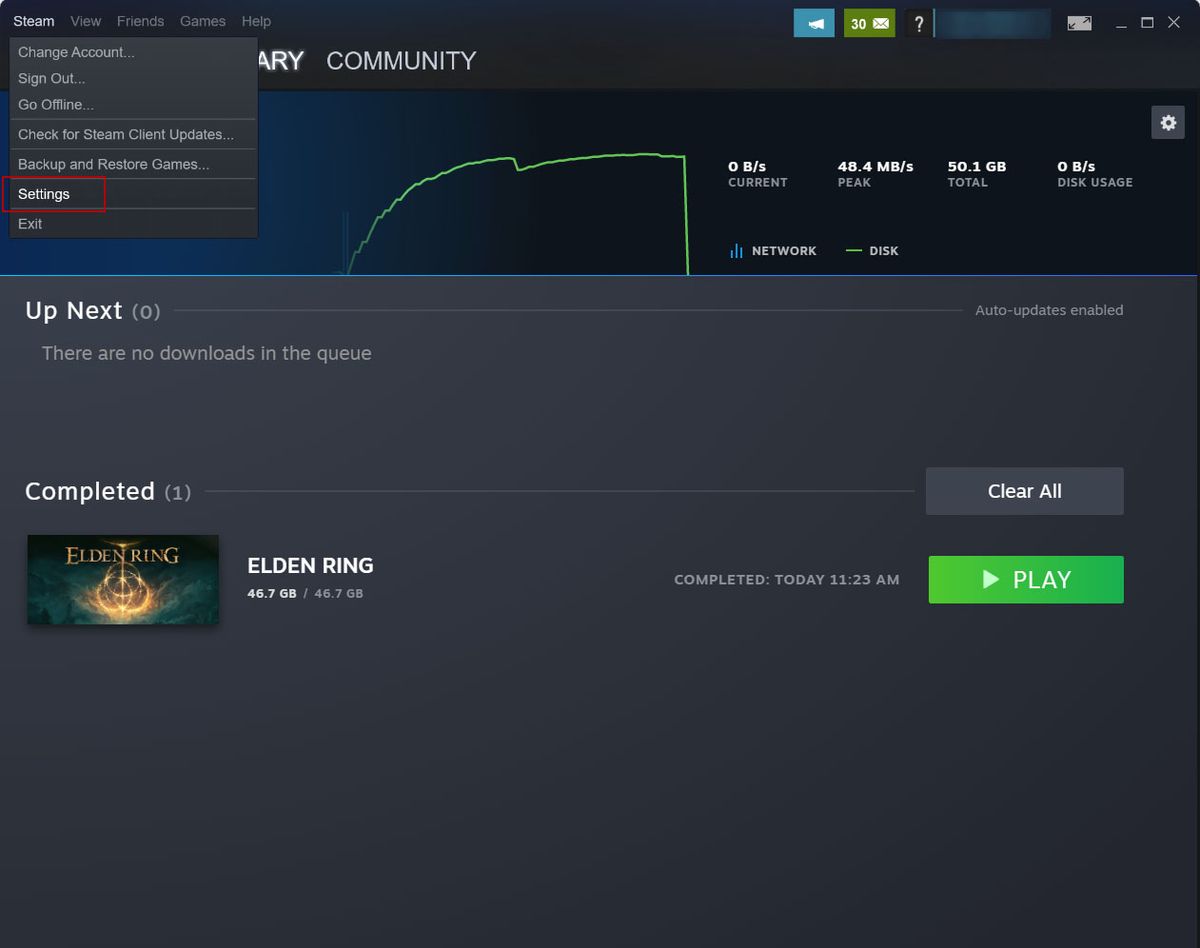
Task: Choose Go Offline from the open menu
Action: point(56,104)
